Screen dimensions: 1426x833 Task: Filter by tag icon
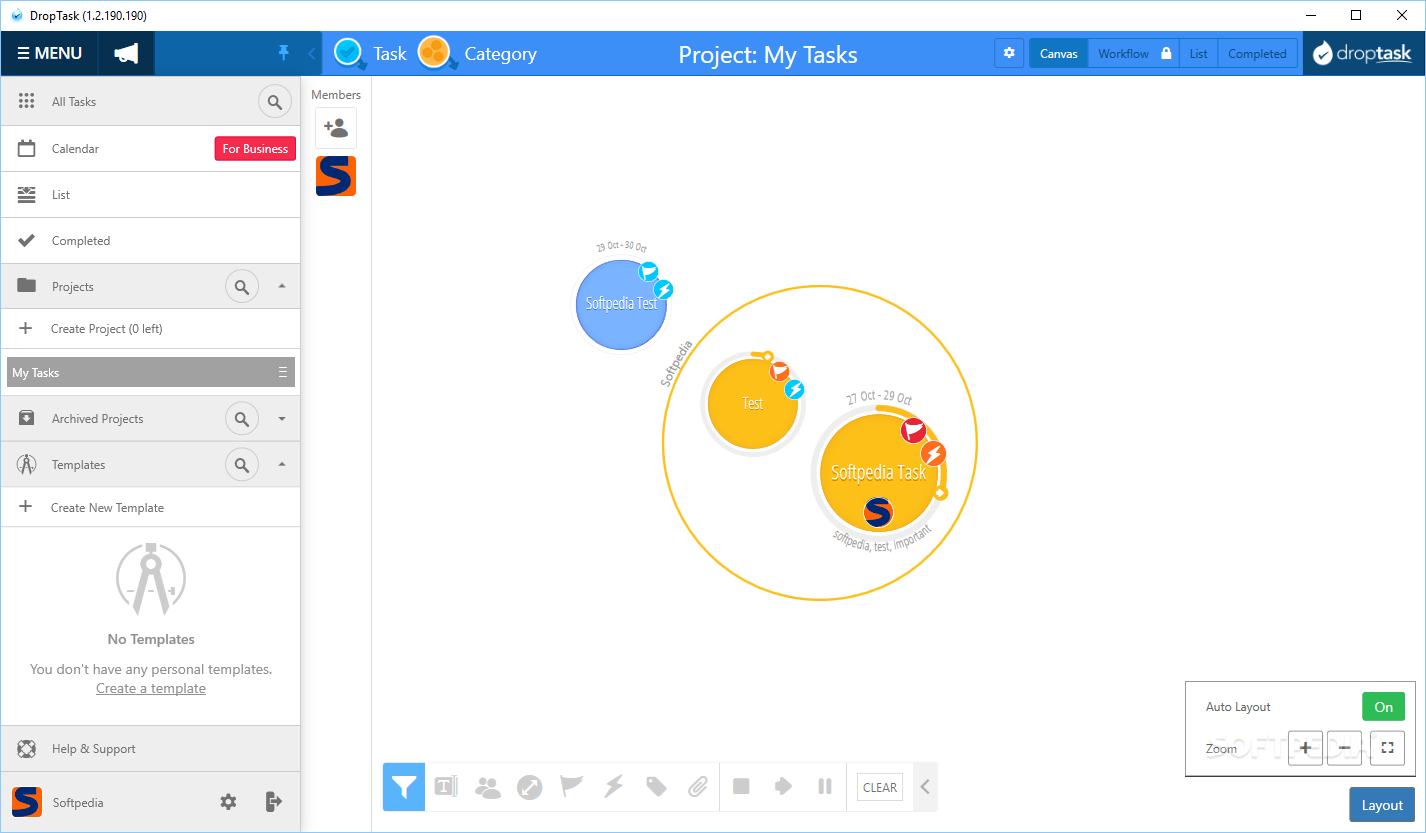click(656, 787)
